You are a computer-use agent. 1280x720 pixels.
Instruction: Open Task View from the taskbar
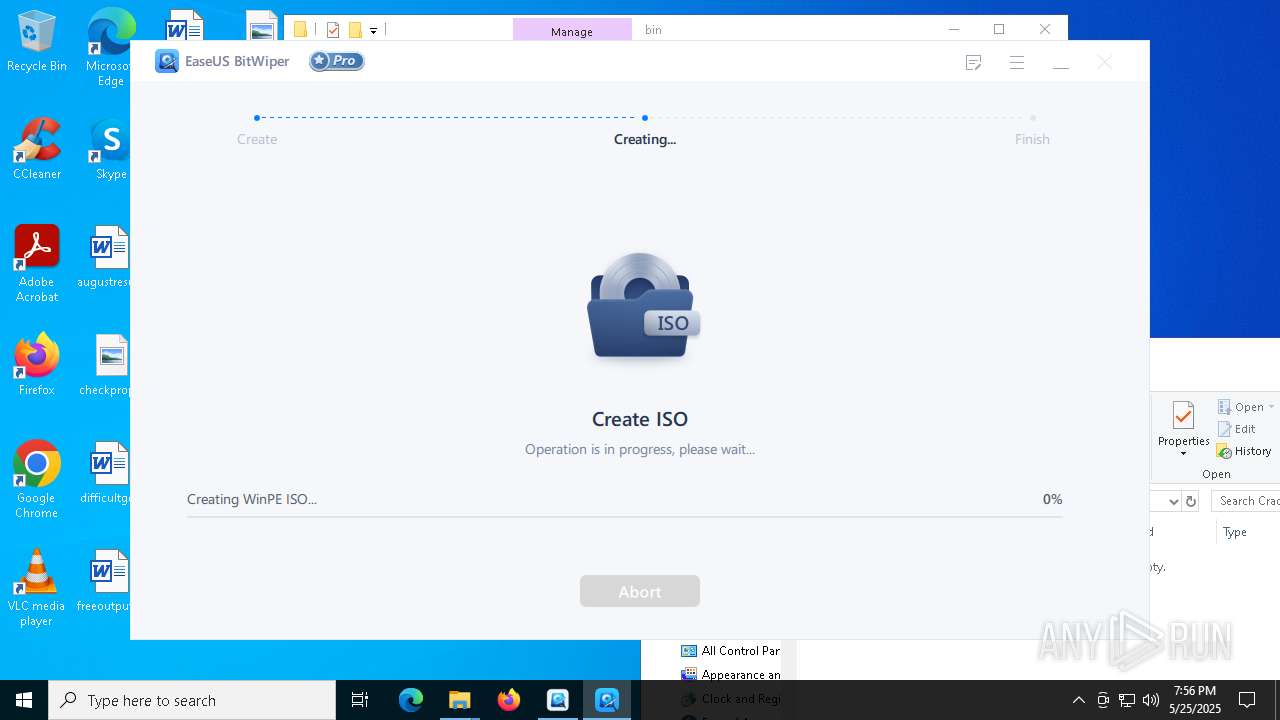coord(360,700)
